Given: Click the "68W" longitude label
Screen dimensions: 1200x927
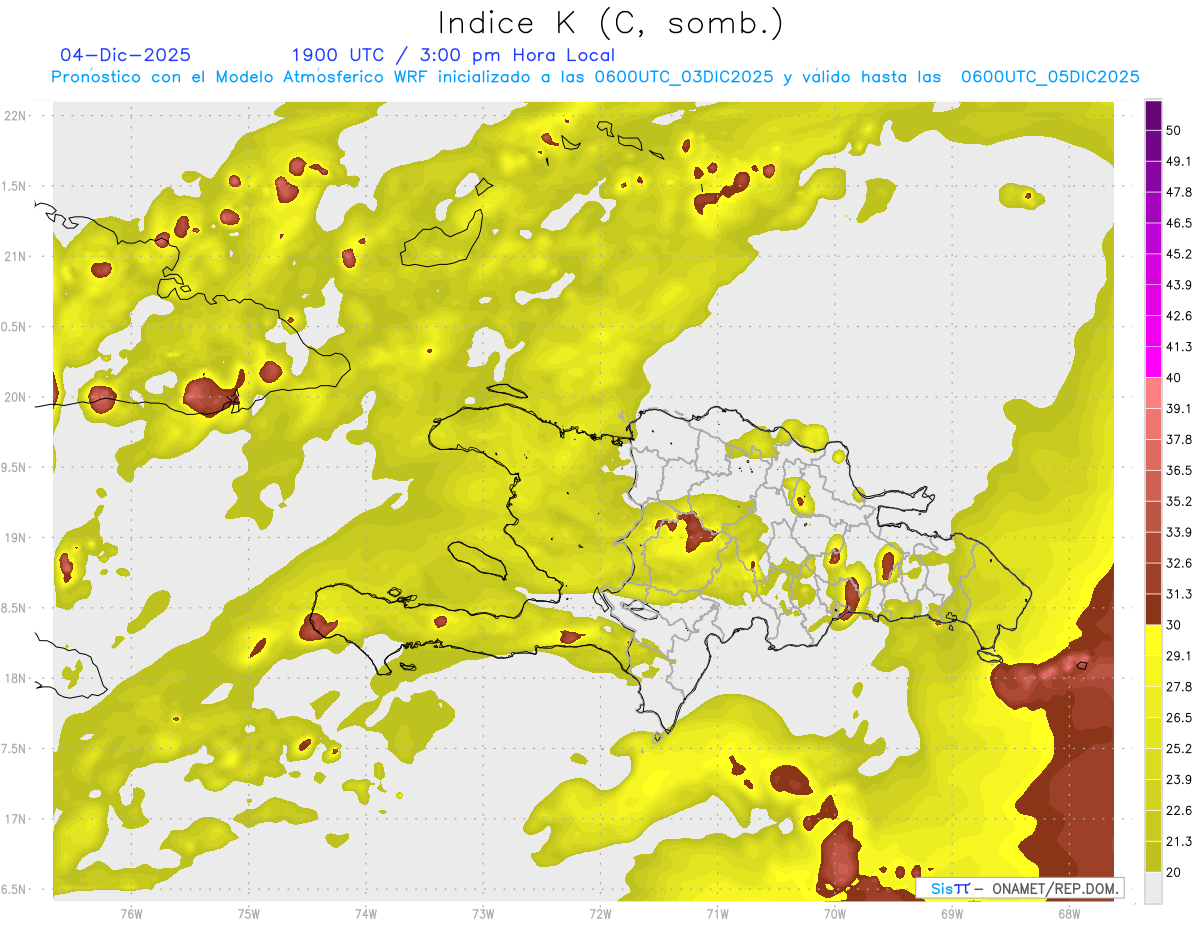Looking at the screenshot, I should pyautogui.click(x=1068, y=913).
